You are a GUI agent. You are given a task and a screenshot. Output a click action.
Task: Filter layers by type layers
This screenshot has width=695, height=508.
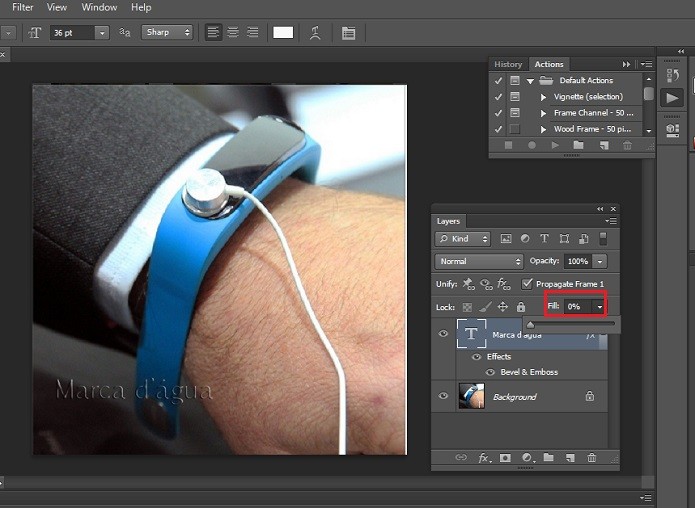coord(544,239)
